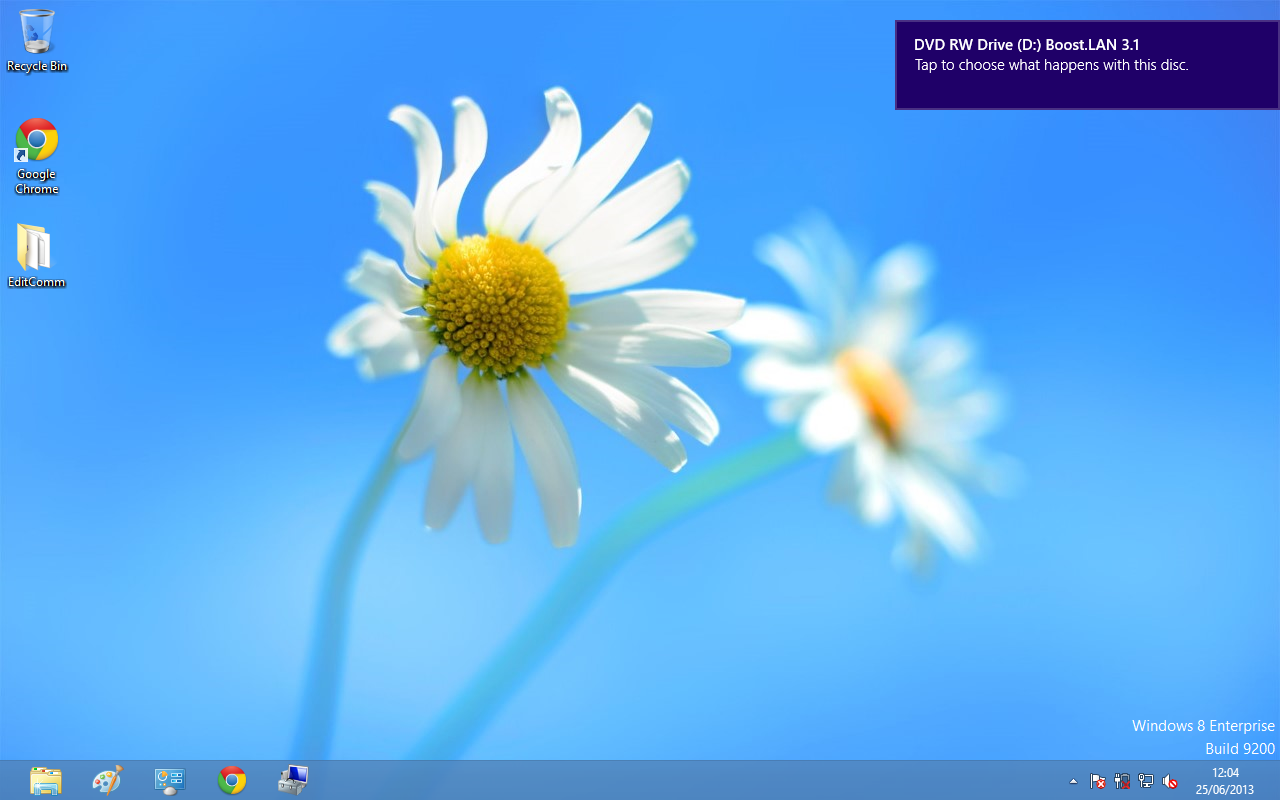Launch Google Chrome from the taskbar
1280x800 pixels.
(x=231, y=779)
